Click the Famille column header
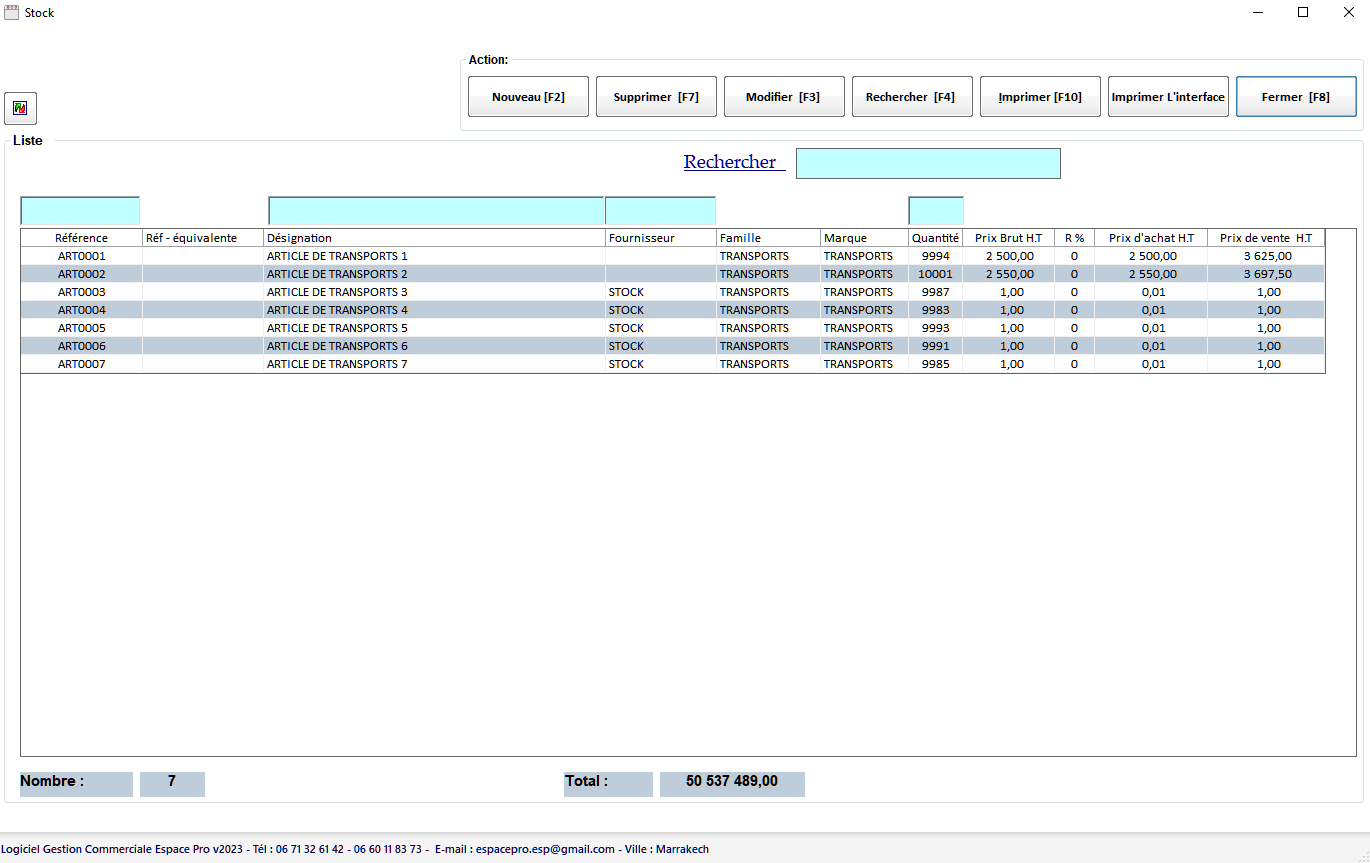The height and width of the screenshot is (863, 1370). pos(768,238)
